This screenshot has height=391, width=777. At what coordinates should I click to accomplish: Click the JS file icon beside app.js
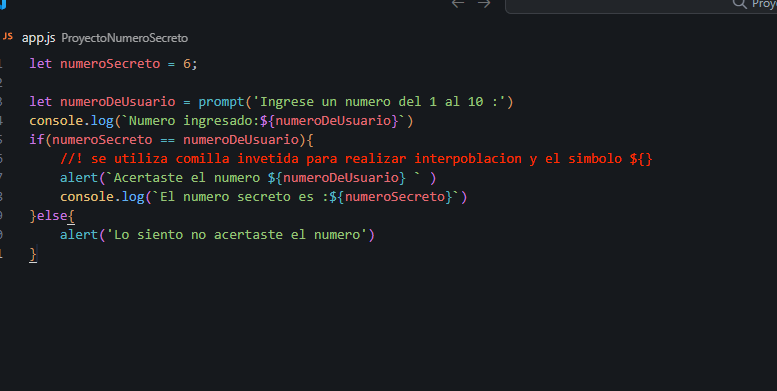(7, 36)
